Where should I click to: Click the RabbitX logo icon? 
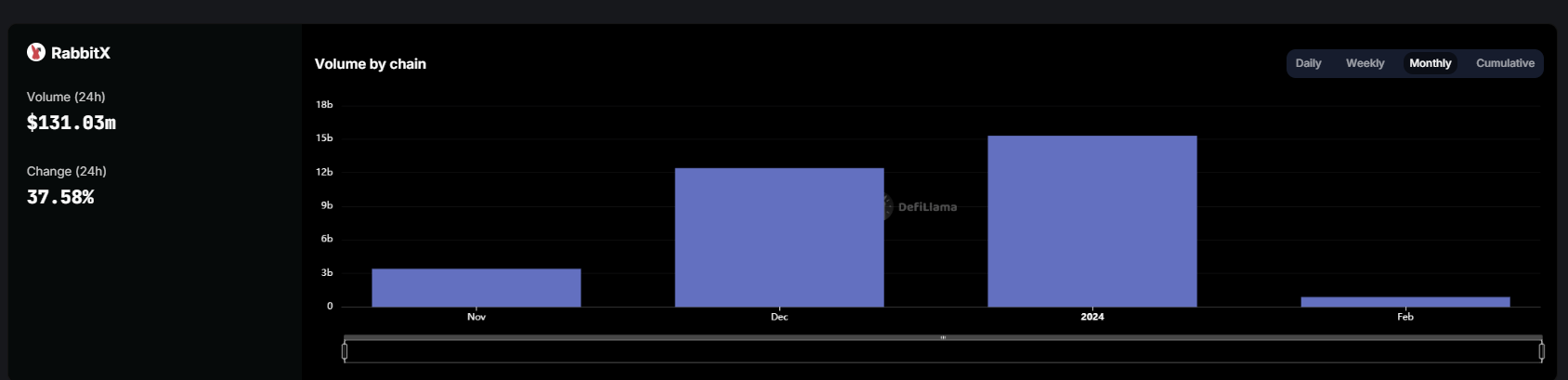(36, 52)
